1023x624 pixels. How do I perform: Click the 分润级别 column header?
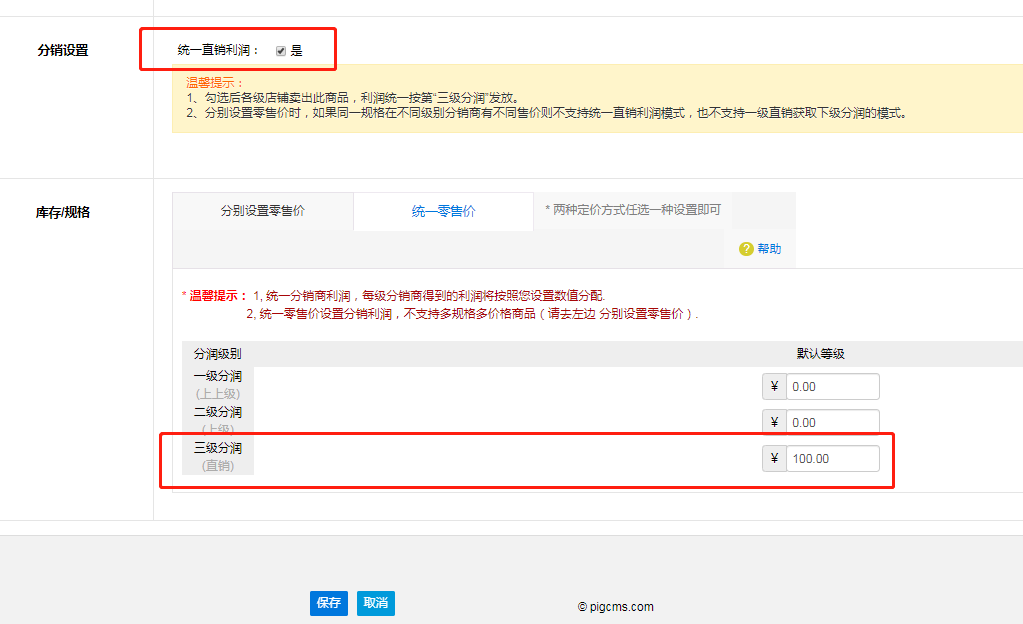pyautogui.click(x=218, y=354)
